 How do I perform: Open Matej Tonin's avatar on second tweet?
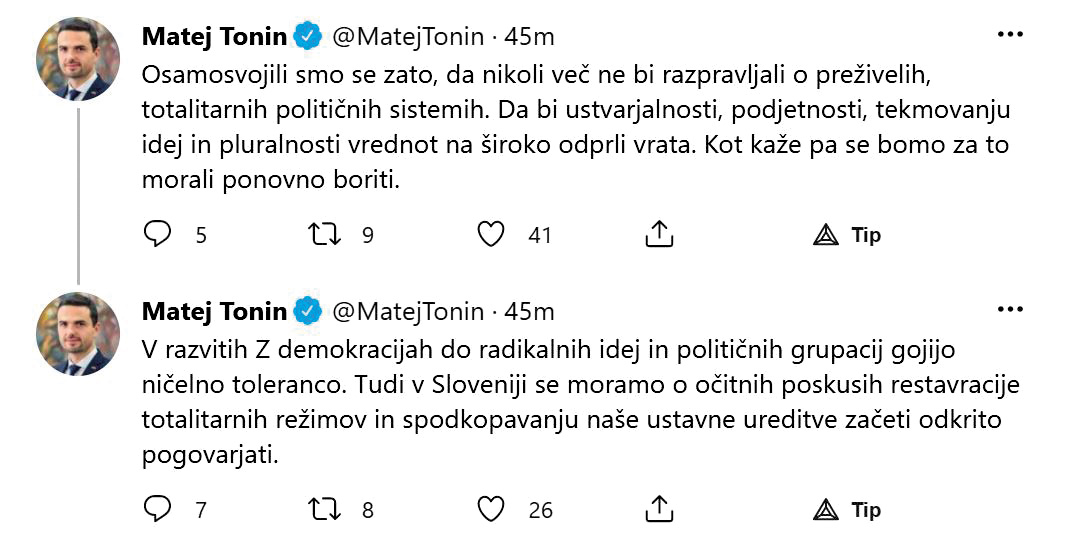tap(78, 334)
